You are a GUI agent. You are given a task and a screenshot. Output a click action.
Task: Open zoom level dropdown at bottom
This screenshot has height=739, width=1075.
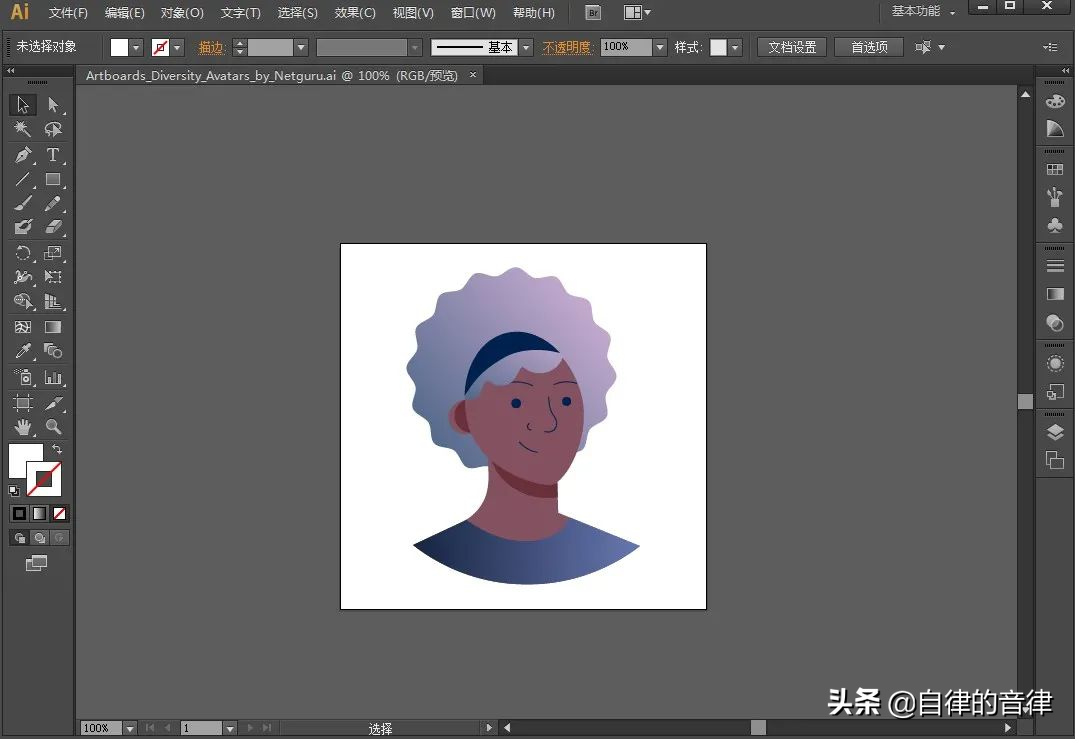click(x=130, y=728)
